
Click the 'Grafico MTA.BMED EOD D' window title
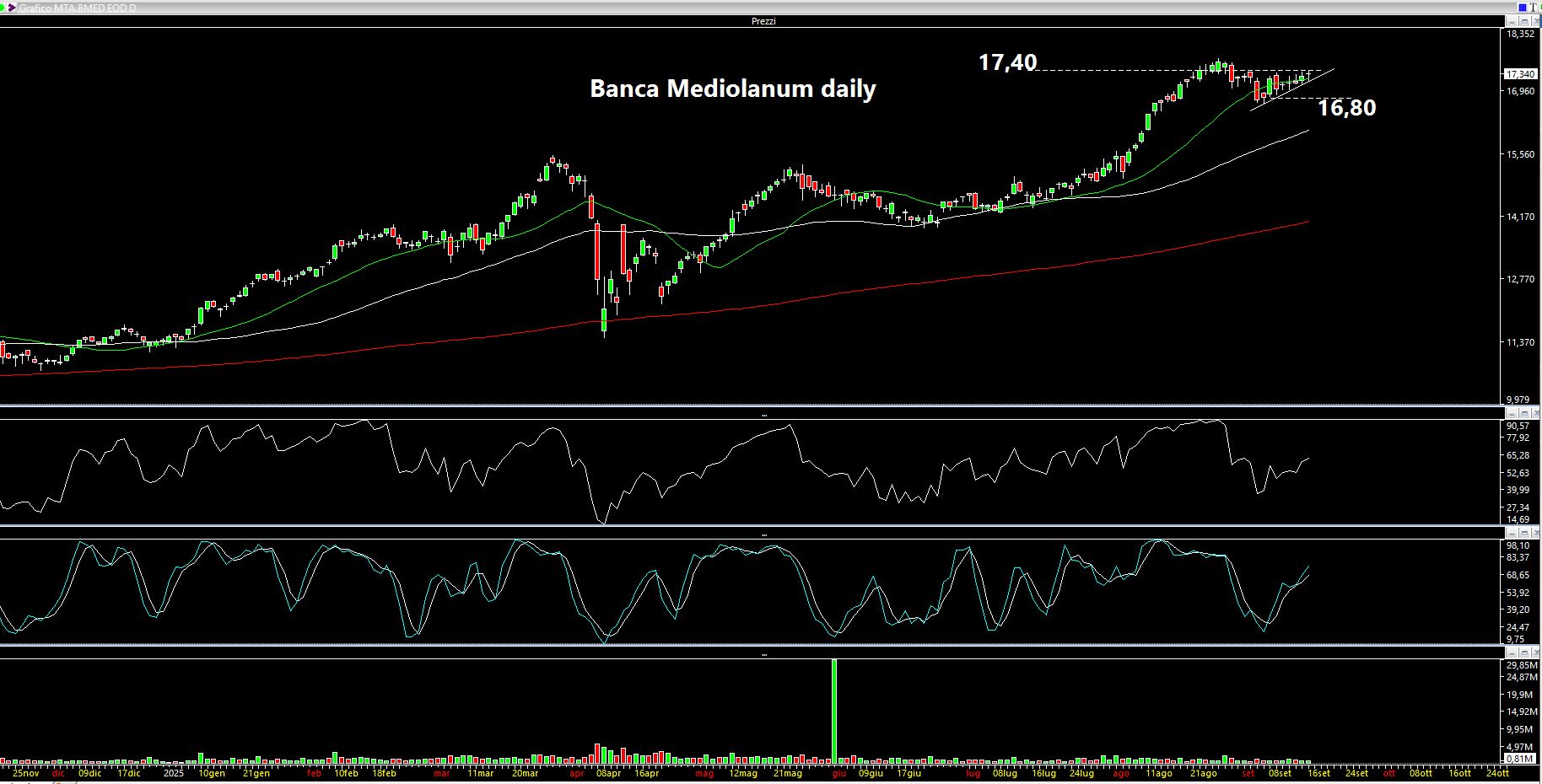78,8
